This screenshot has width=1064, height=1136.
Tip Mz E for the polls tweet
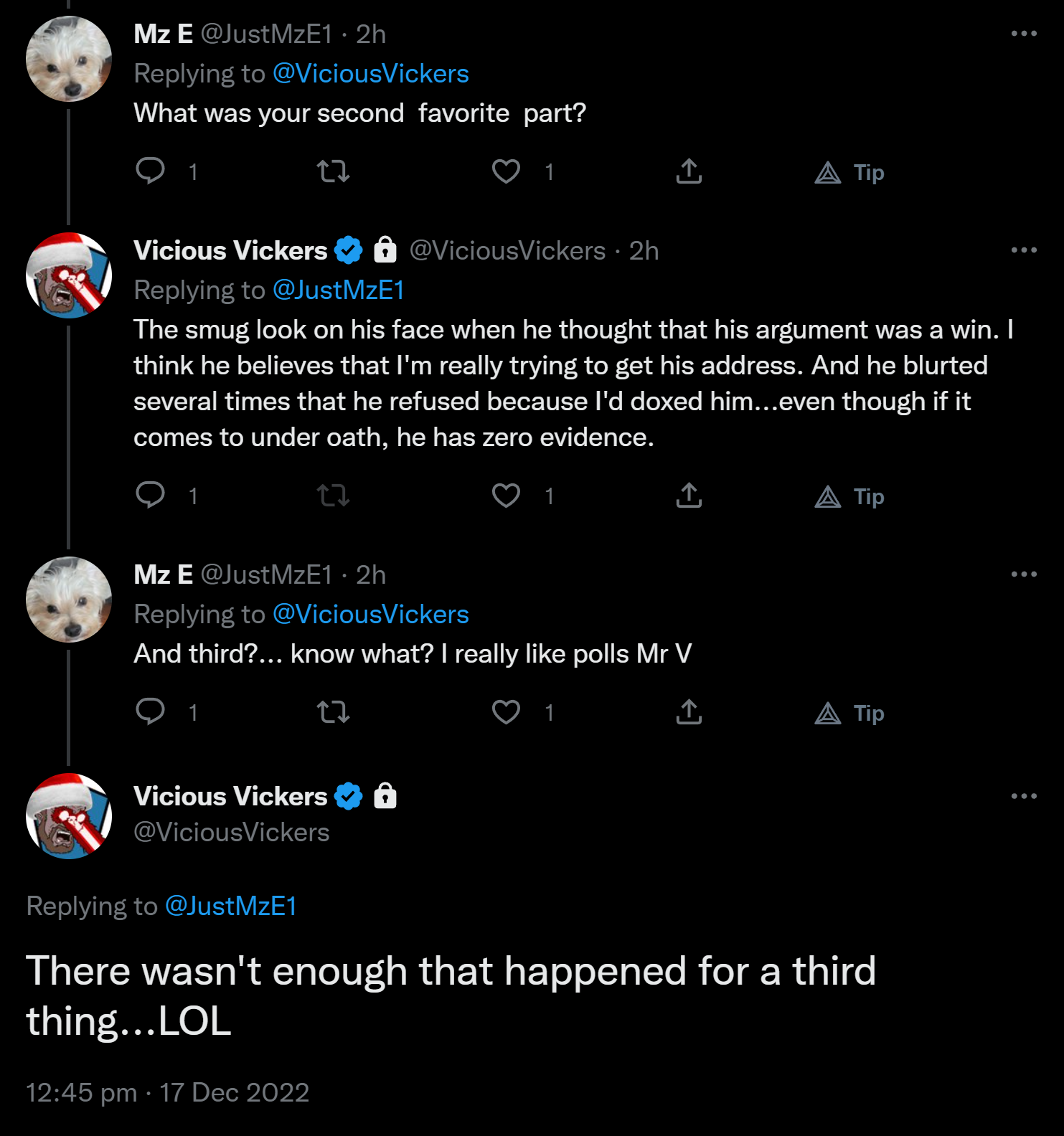click(849, 713)
